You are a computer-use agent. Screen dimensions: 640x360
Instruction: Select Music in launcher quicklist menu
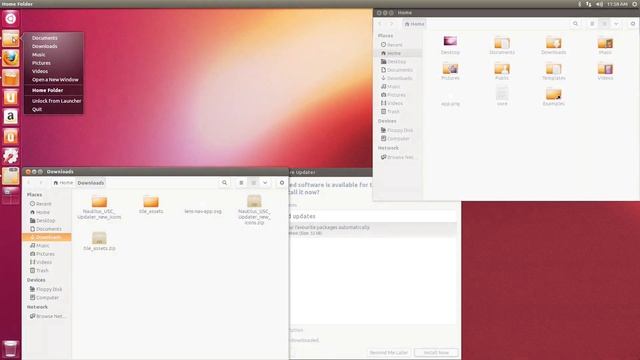tap(39, 55)
